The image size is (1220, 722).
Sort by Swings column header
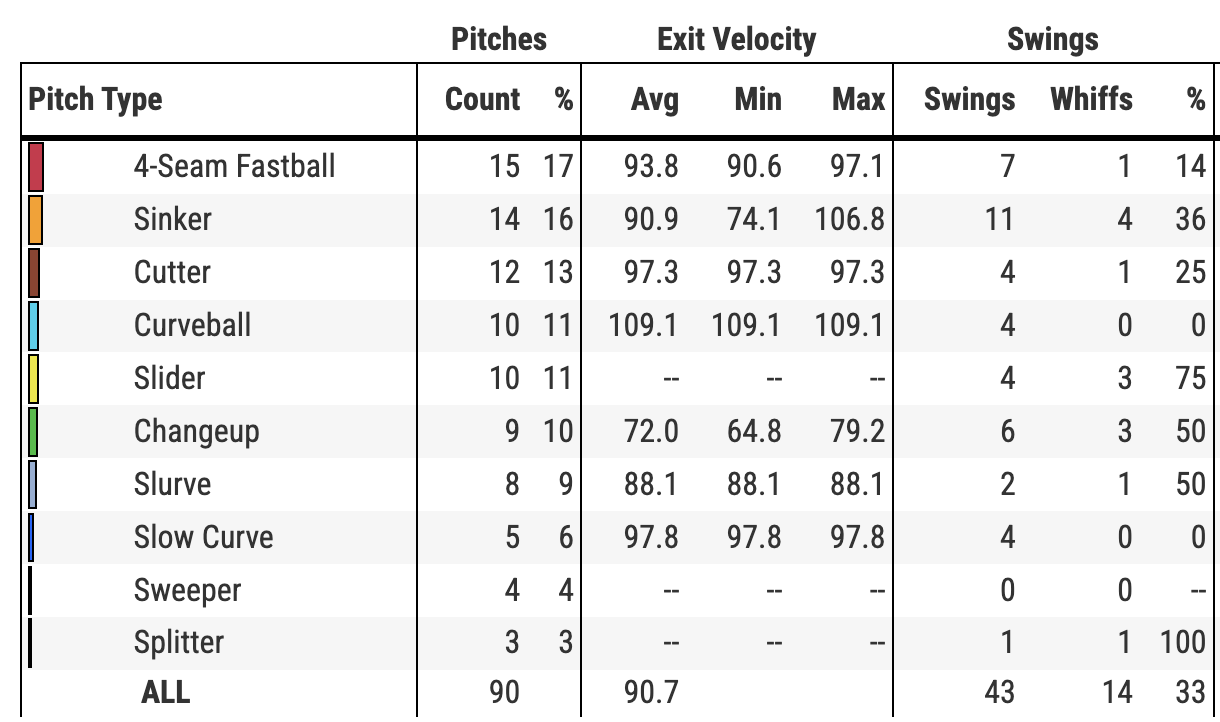[969, 100]
